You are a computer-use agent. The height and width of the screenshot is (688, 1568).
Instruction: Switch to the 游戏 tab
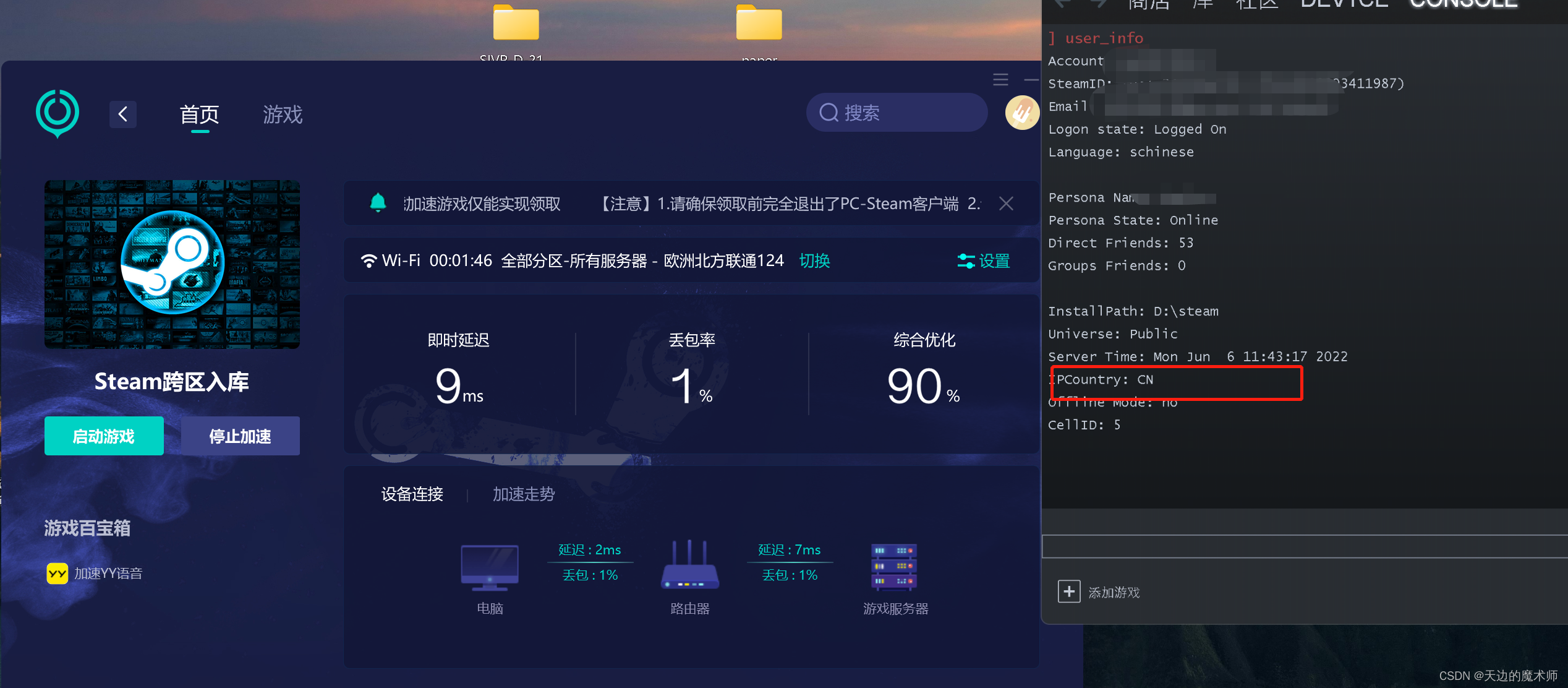[283, 114]
